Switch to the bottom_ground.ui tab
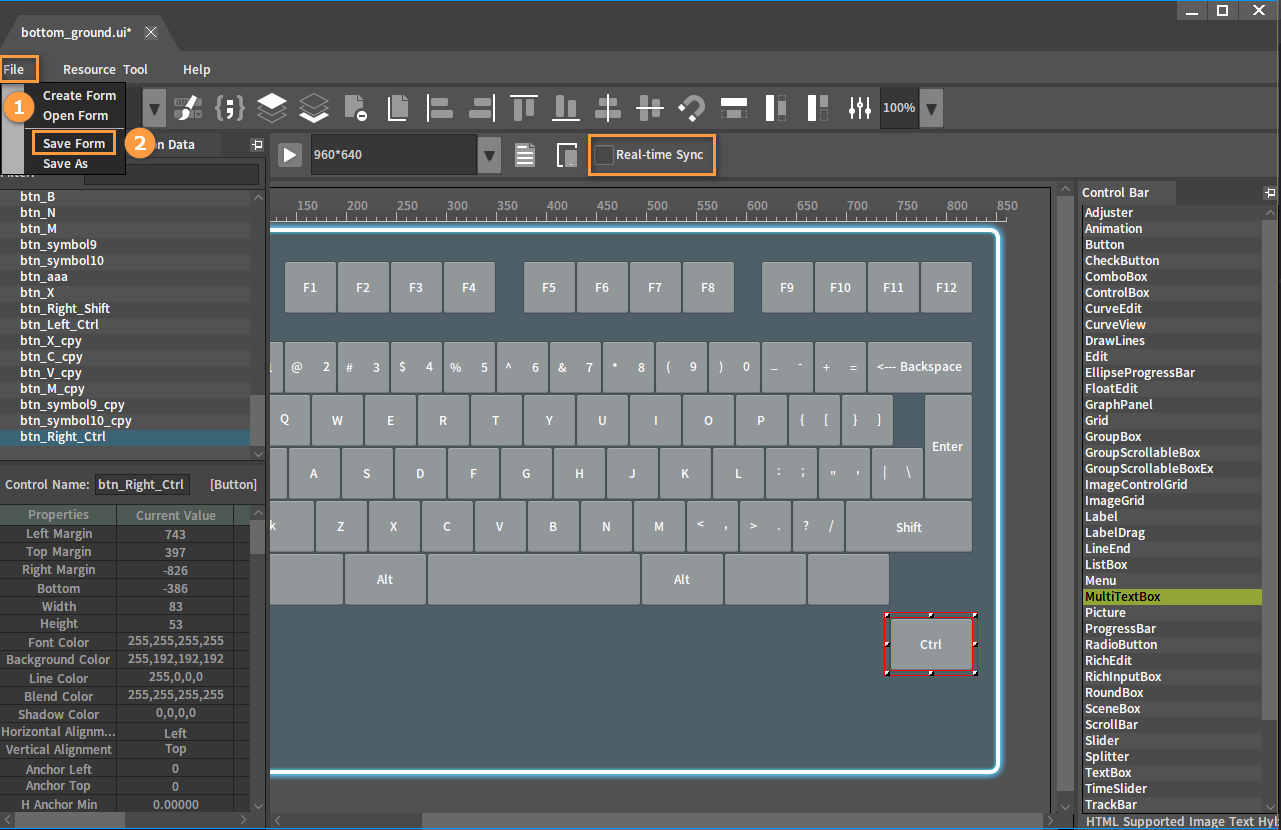Image resolution: width=1281 pixels, height=830 pixels. 76,32
